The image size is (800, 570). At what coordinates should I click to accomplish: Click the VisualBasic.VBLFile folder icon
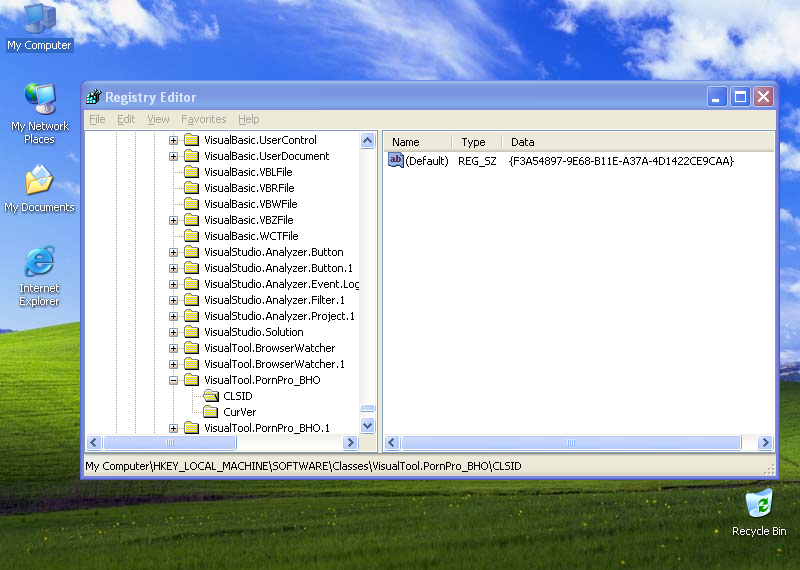click(191, 171)
